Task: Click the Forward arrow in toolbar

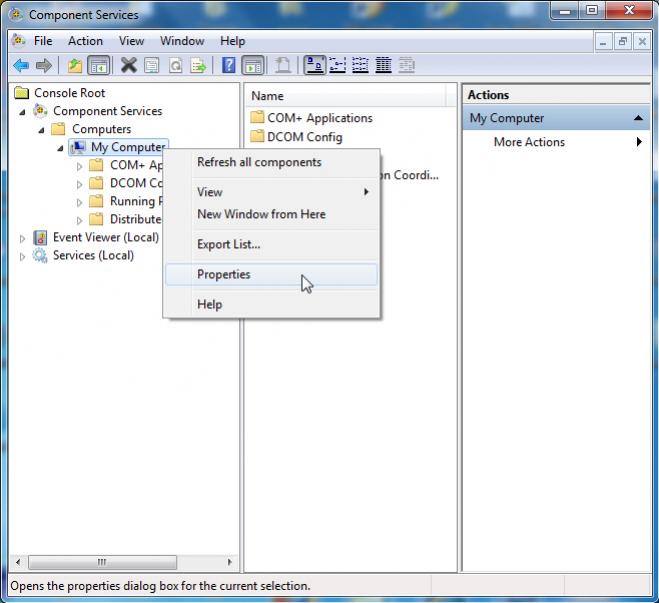Action: 44,66
